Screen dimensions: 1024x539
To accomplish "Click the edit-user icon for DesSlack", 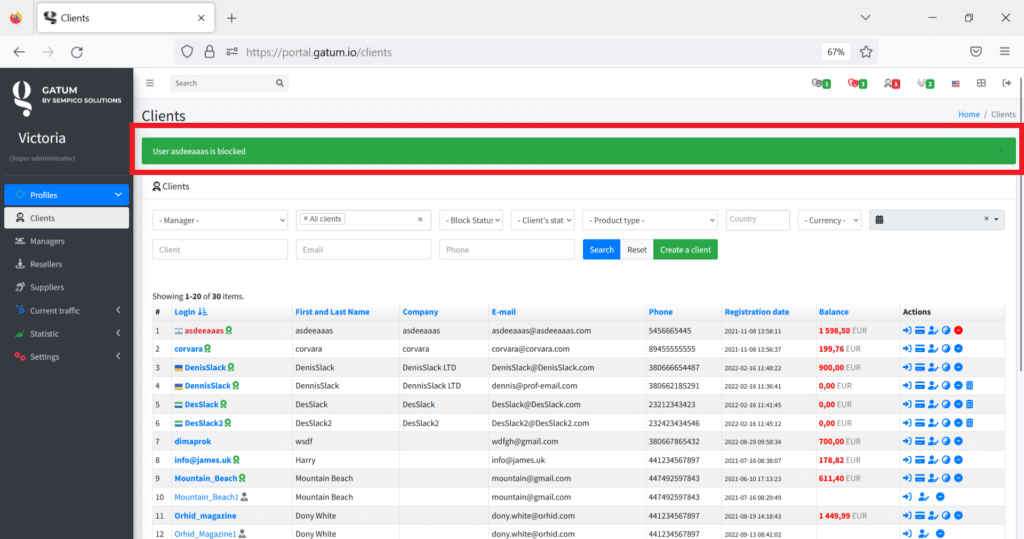I will pos(933,404).
